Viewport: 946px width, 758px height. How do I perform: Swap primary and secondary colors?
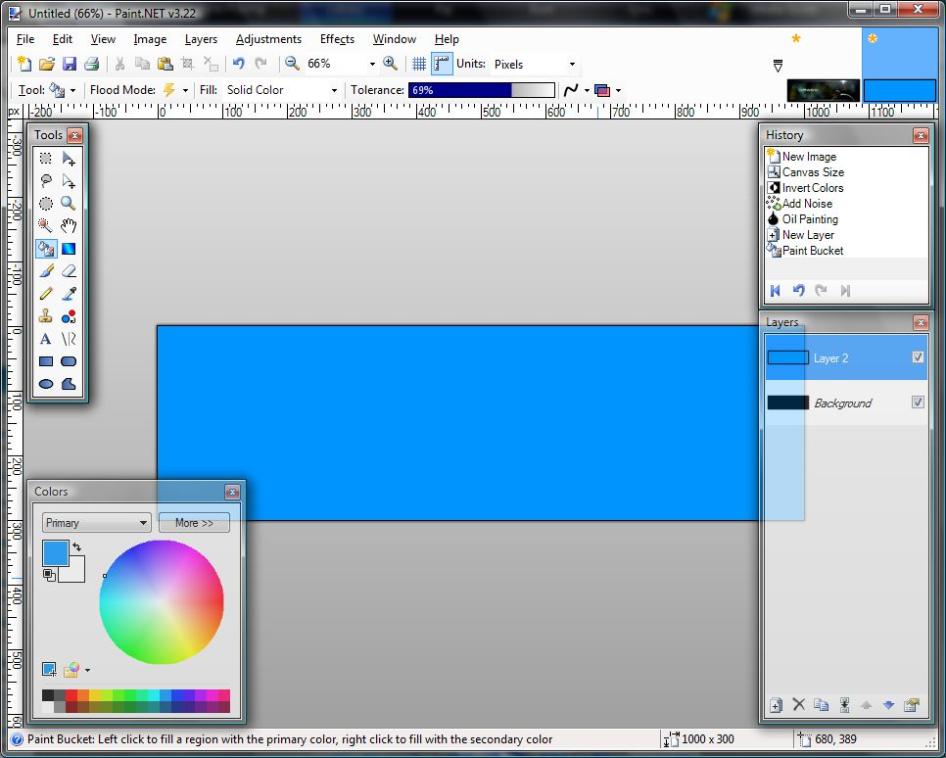tap(77, 548)
